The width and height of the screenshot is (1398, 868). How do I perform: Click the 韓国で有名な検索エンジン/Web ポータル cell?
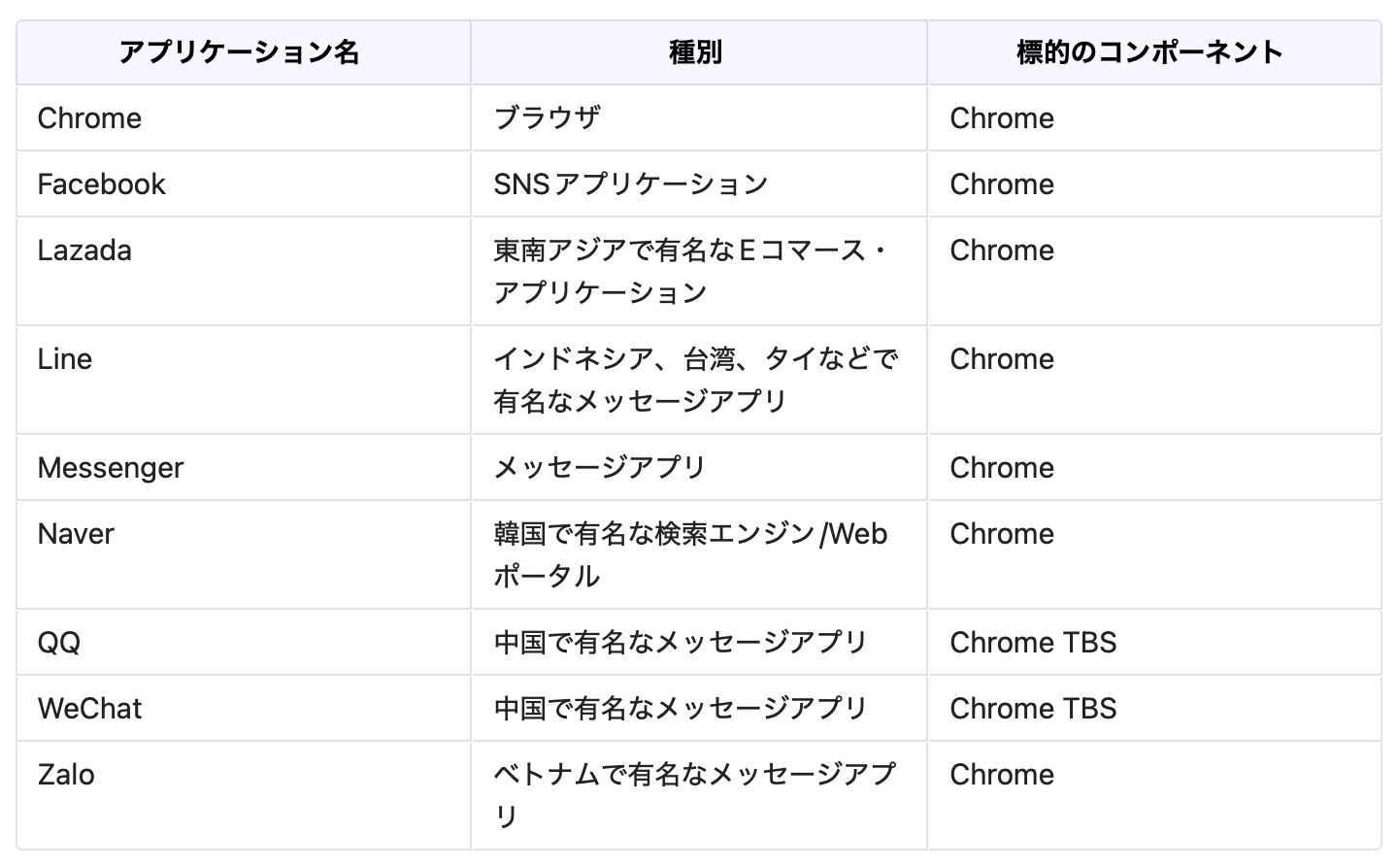point(689,554)
